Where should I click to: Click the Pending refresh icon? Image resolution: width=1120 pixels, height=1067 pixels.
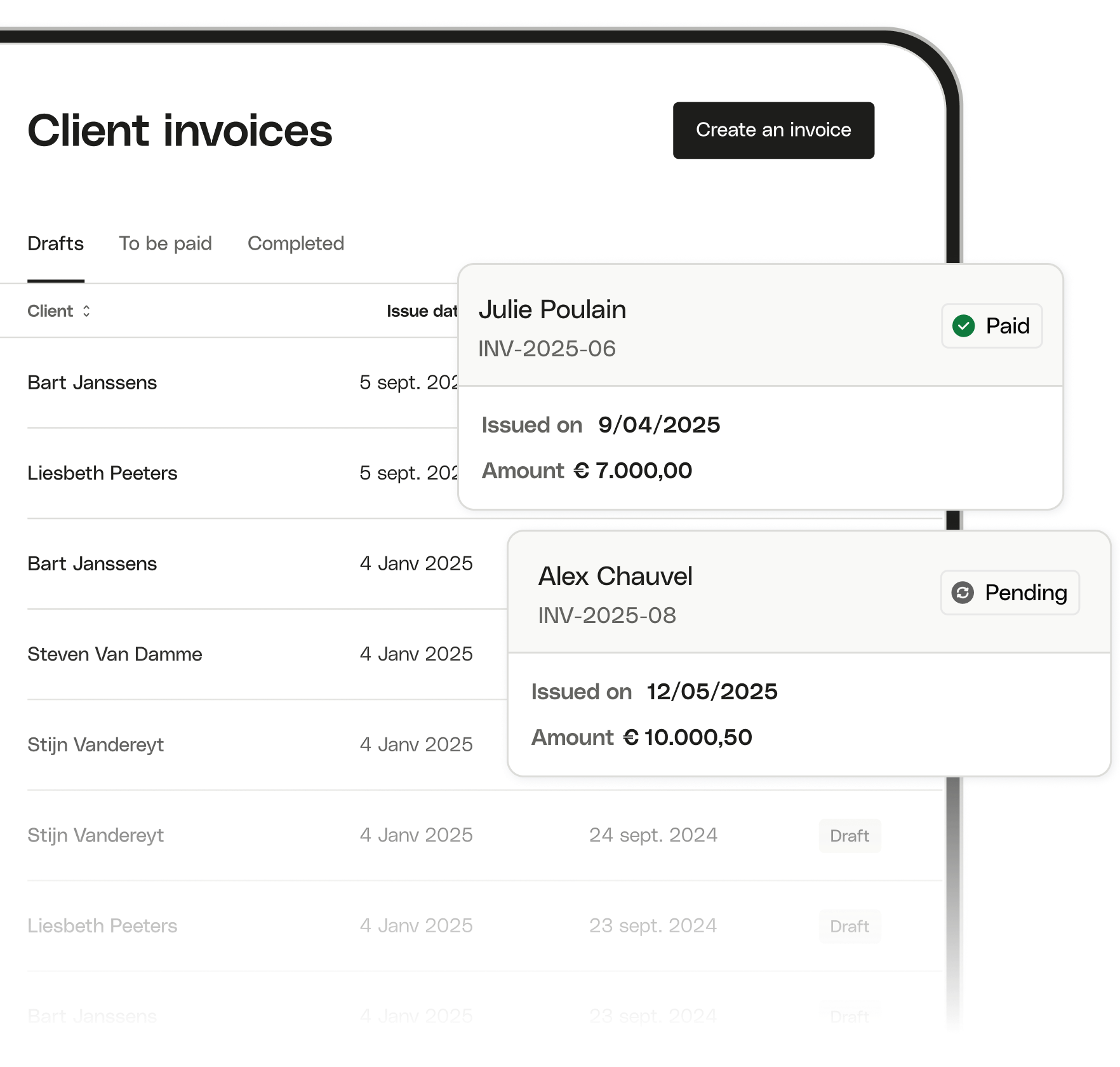tap(963, 593)
